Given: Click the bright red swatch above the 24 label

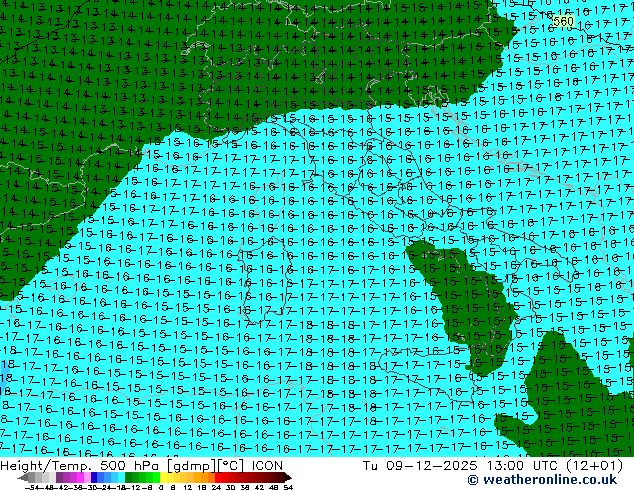Looking at the screenshot, I should click(218, 477).
